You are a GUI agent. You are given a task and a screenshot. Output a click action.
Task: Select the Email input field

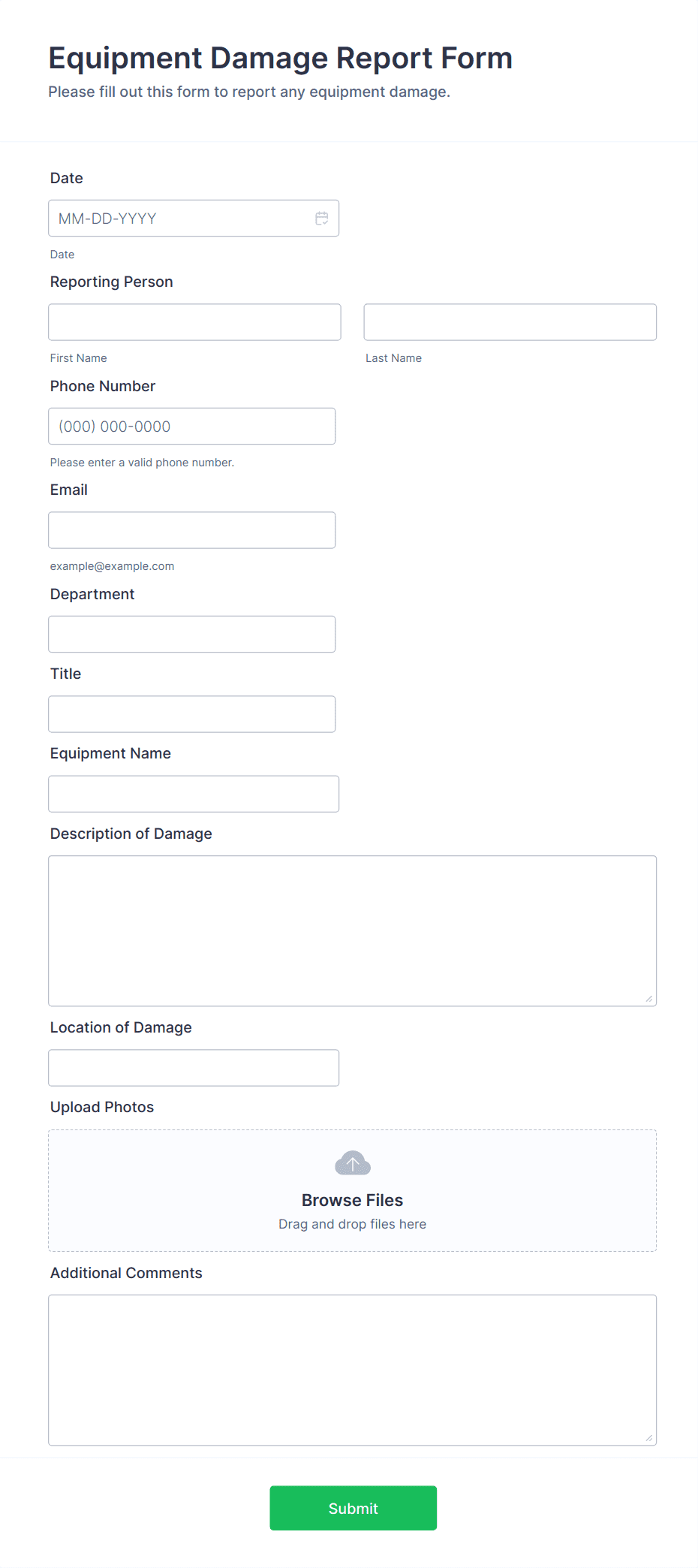[191, 529]
